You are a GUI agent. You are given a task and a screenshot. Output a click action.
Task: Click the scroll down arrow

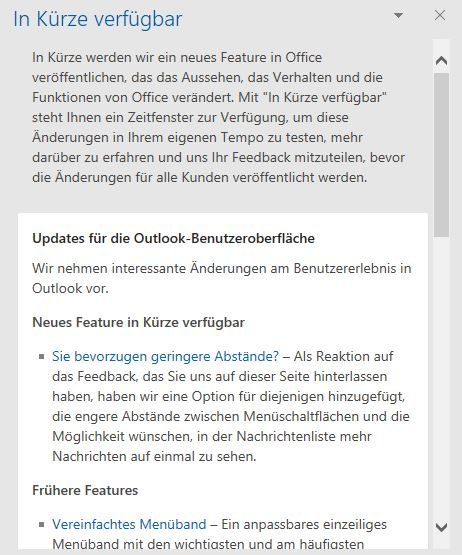(441, 527)
